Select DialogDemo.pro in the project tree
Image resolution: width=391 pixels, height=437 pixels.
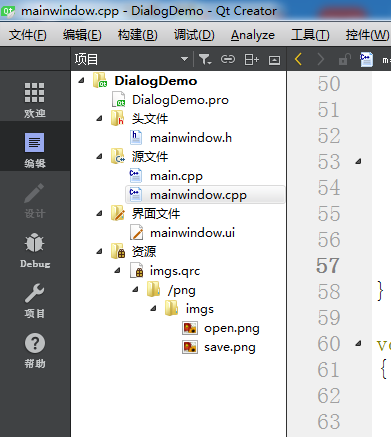[180, 100]
